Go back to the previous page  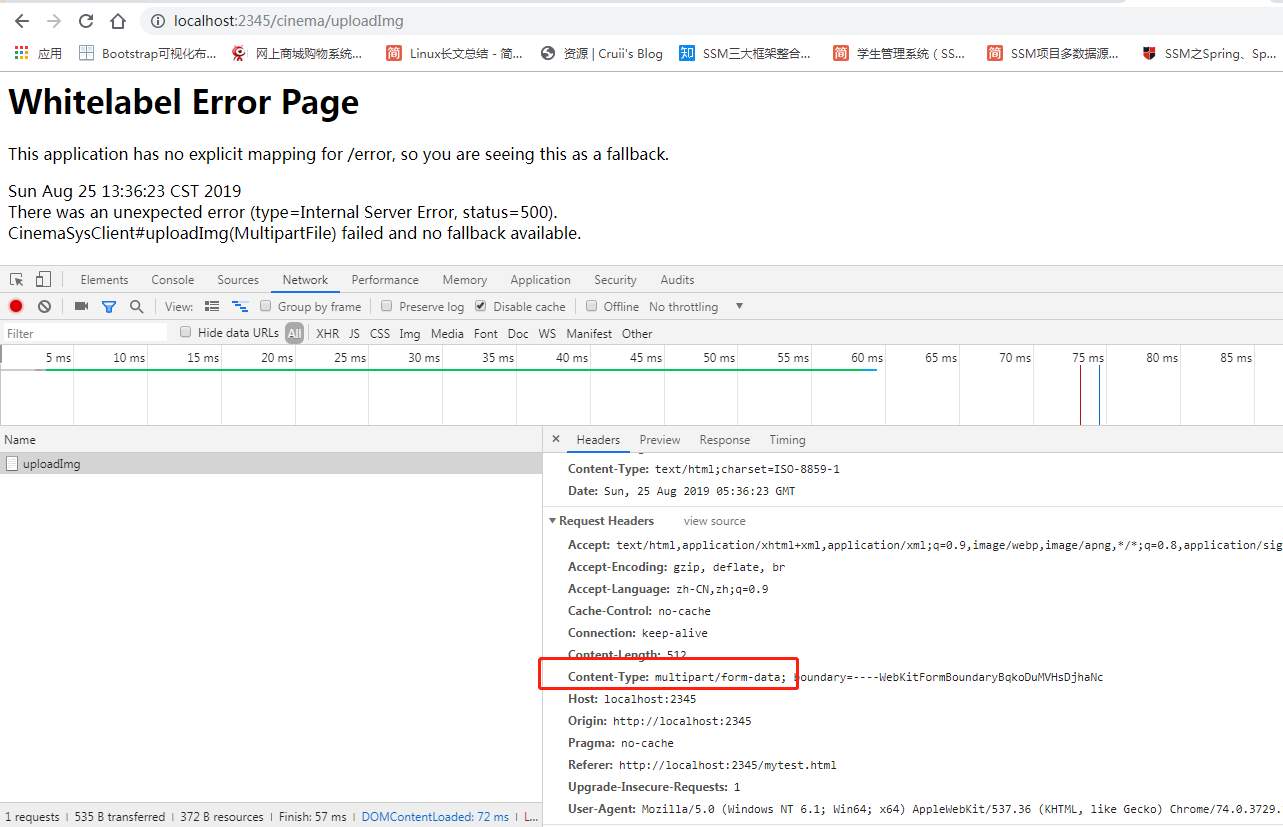21,21
